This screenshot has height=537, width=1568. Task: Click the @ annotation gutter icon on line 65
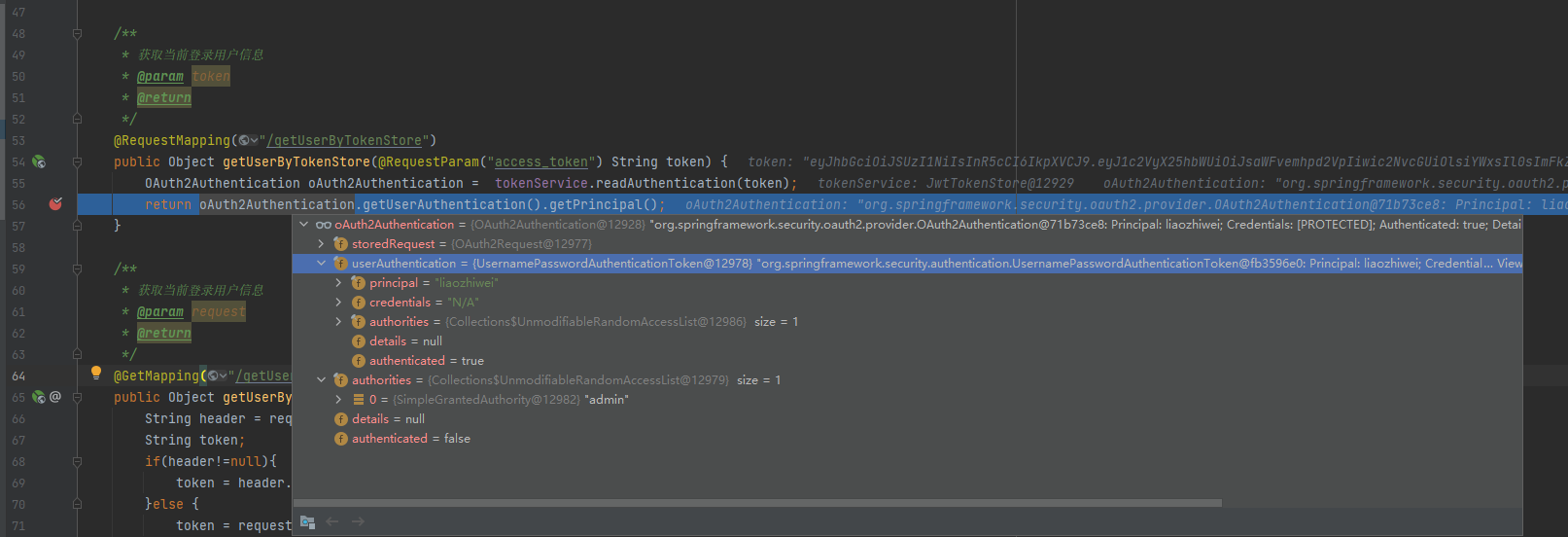[x=55, y=397]
